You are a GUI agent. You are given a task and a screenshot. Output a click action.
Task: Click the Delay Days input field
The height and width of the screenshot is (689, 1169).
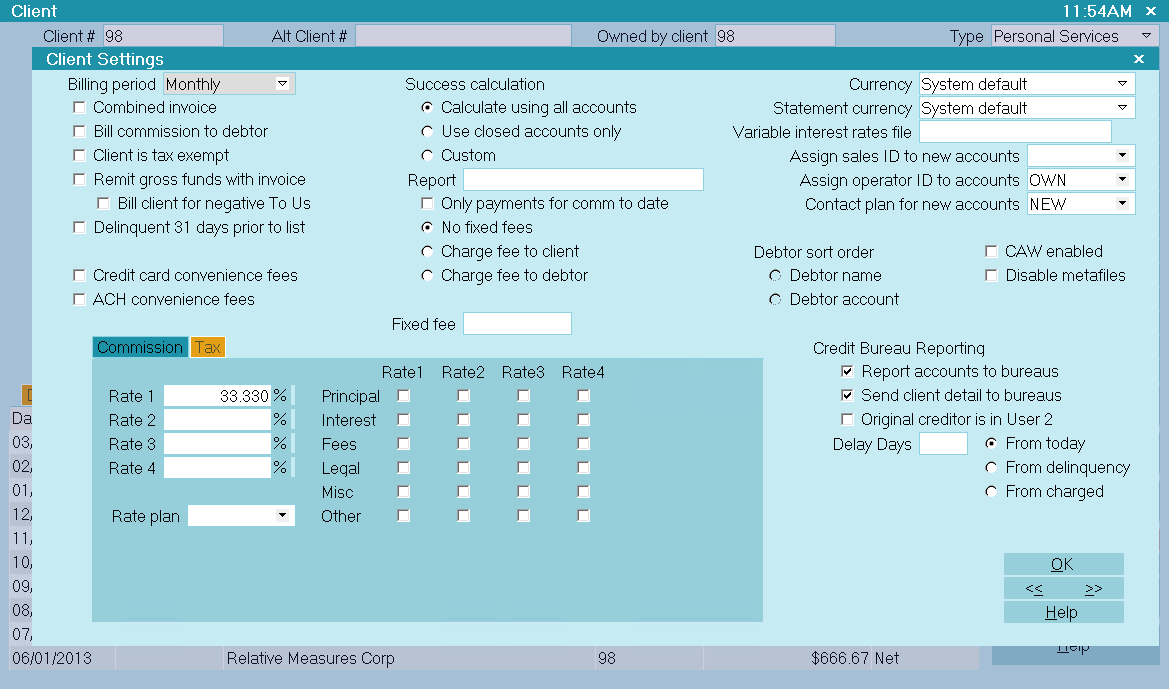[943, 444]
